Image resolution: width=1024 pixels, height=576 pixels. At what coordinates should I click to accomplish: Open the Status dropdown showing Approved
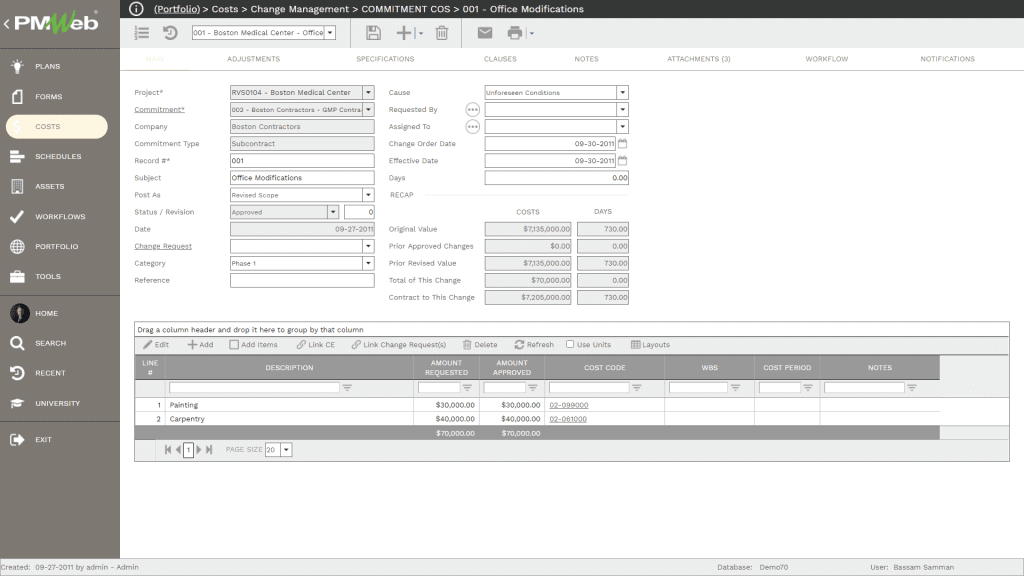click(x=333, y=212)
